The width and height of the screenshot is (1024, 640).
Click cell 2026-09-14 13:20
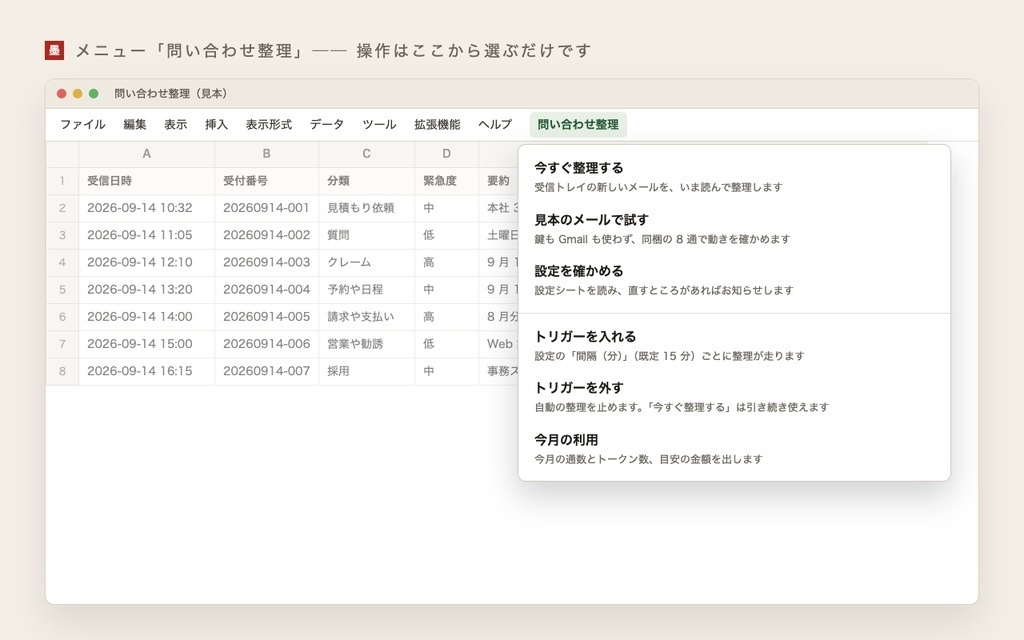[146, 289]
